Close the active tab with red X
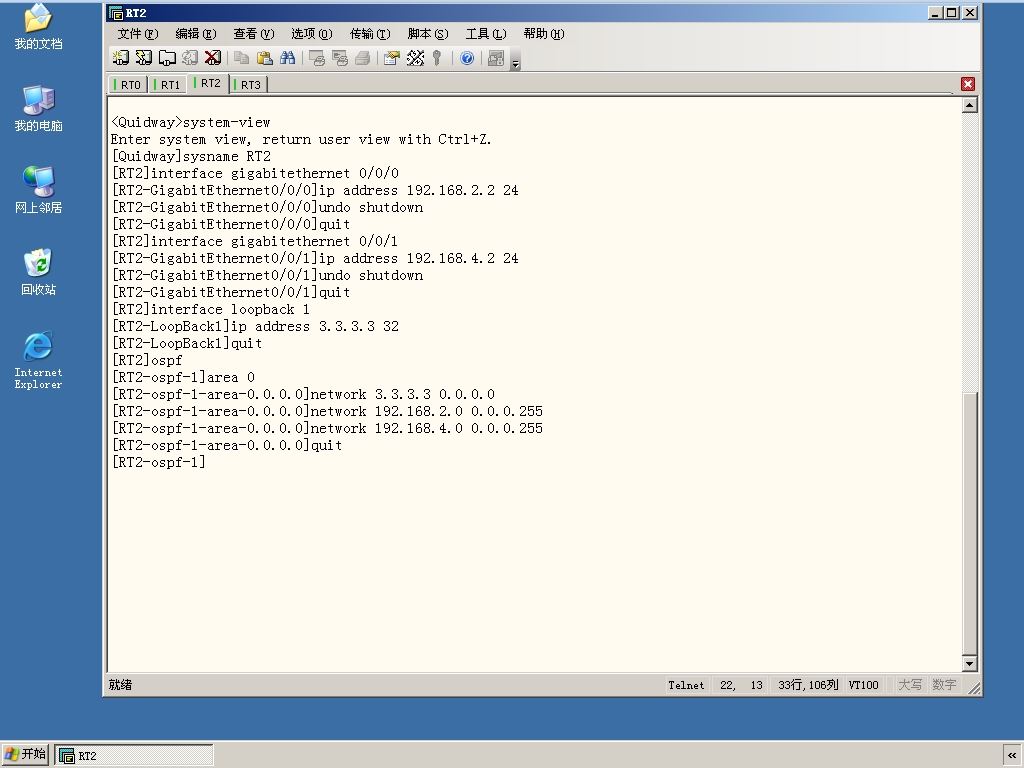 (968, 84)
